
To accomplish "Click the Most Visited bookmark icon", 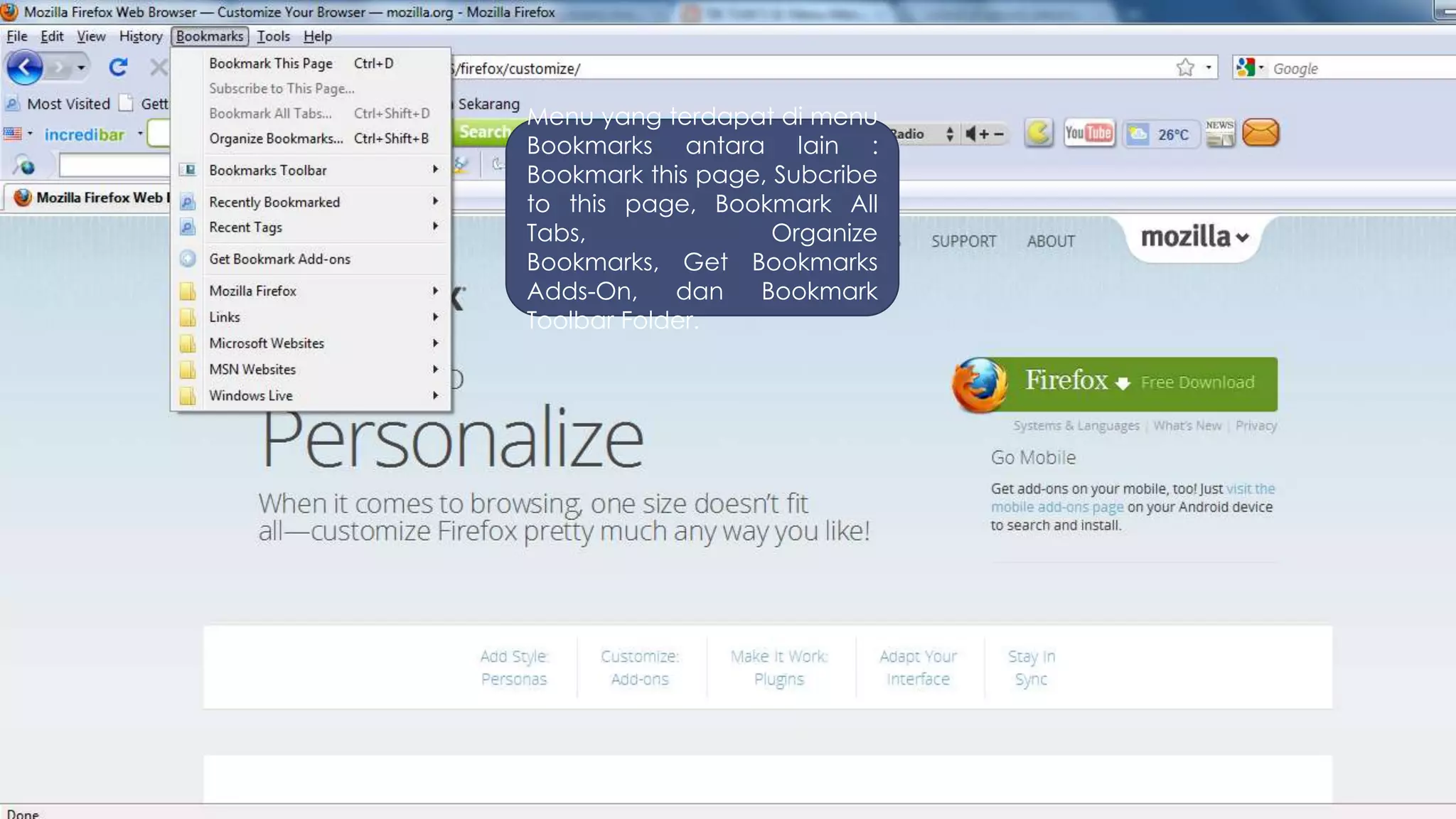I will pos(12,104).
